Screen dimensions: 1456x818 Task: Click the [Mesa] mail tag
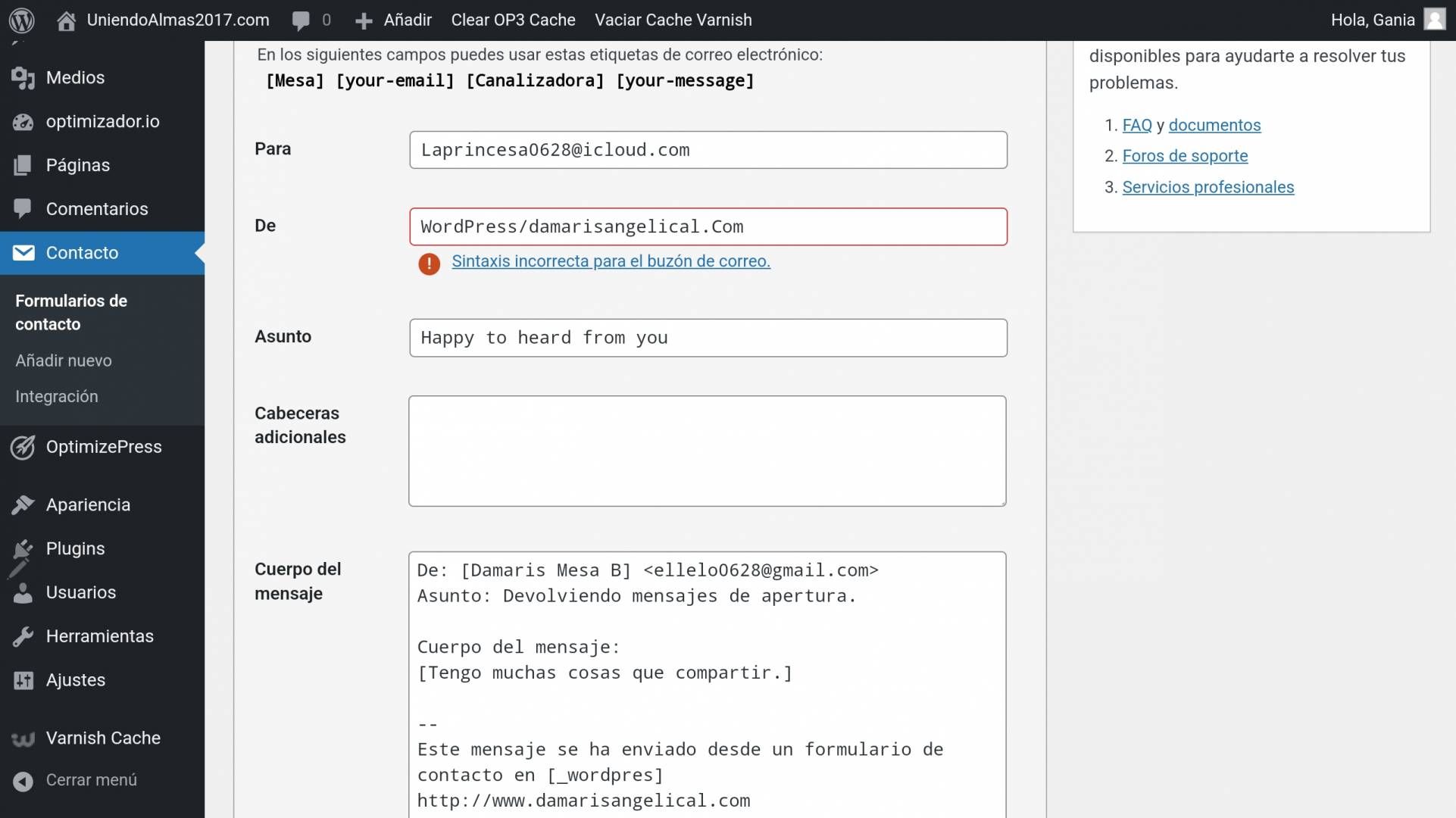tap(295, 81)
